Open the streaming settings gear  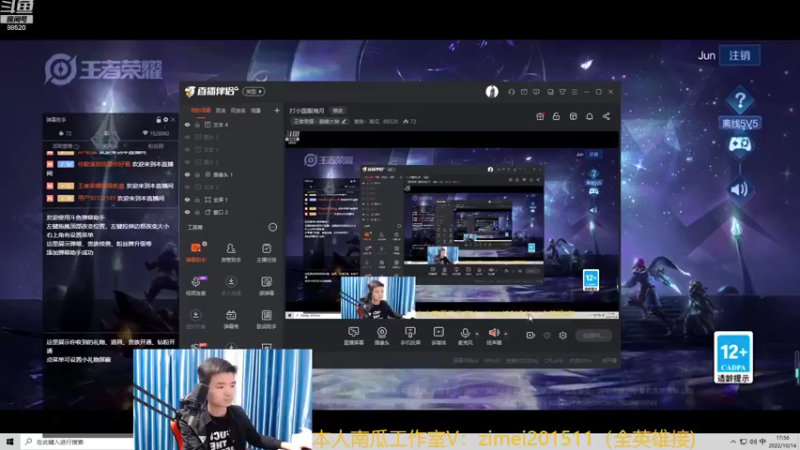563,335
